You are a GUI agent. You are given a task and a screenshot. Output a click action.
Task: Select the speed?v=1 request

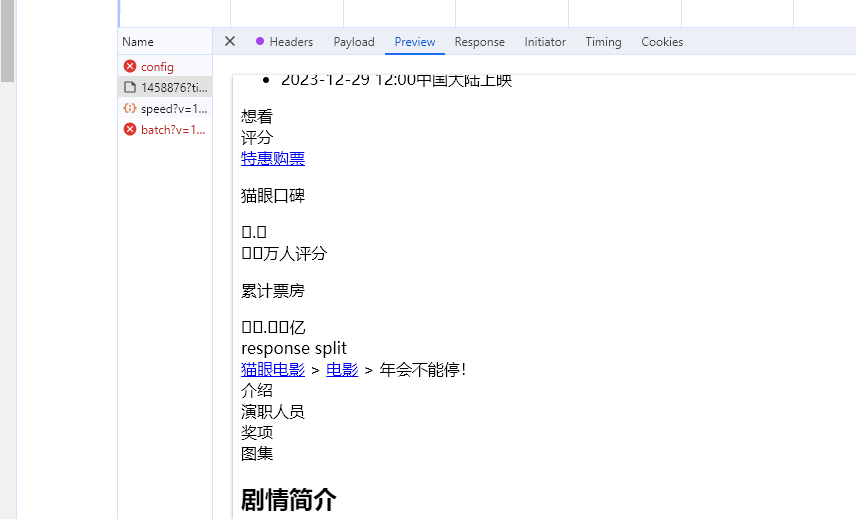point(165,109)
